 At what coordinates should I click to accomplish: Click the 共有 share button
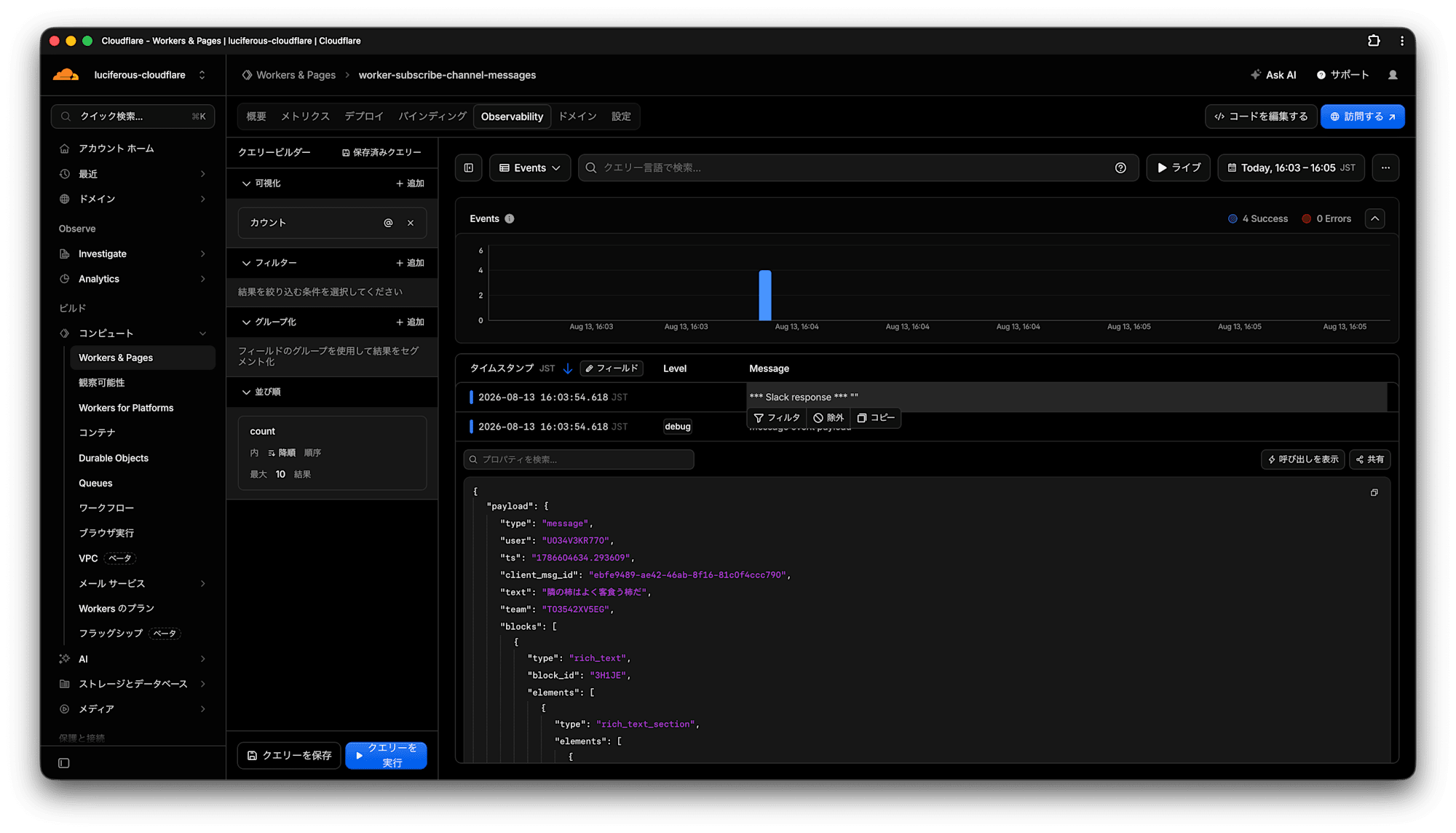[x=1370, y=459]
